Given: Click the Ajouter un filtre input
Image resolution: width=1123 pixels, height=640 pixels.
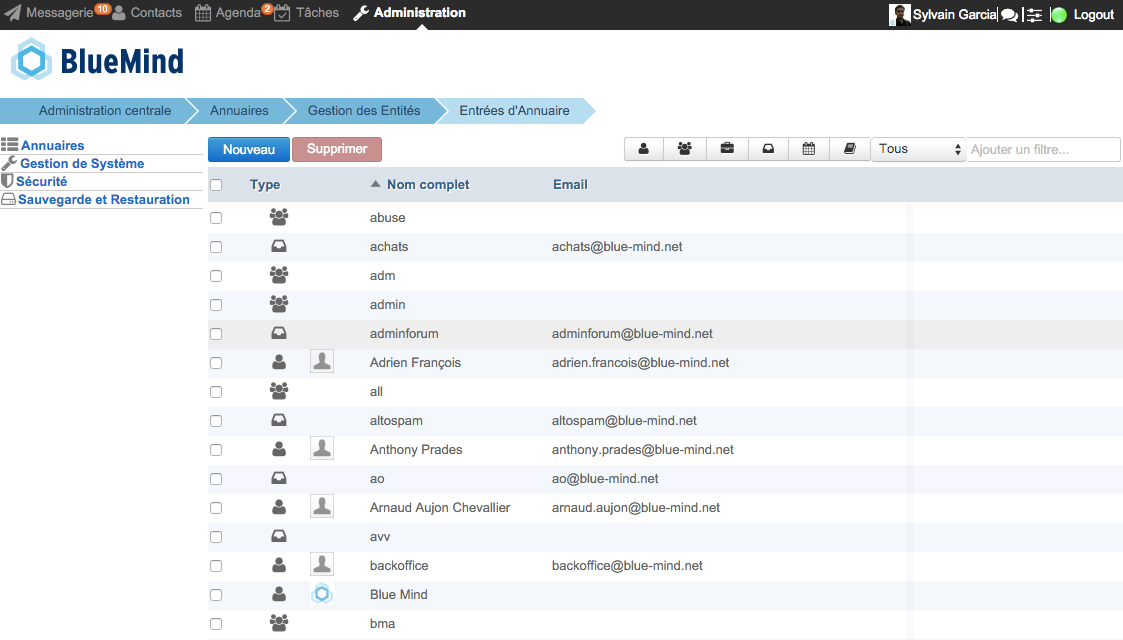Looking at the screenshot, I should coord(1043,150).
